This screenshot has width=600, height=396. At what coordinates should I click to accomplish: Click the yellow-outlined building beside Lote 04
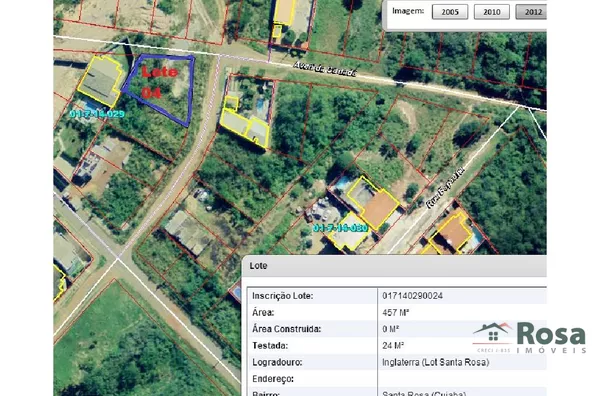click(x=101, y=81)
